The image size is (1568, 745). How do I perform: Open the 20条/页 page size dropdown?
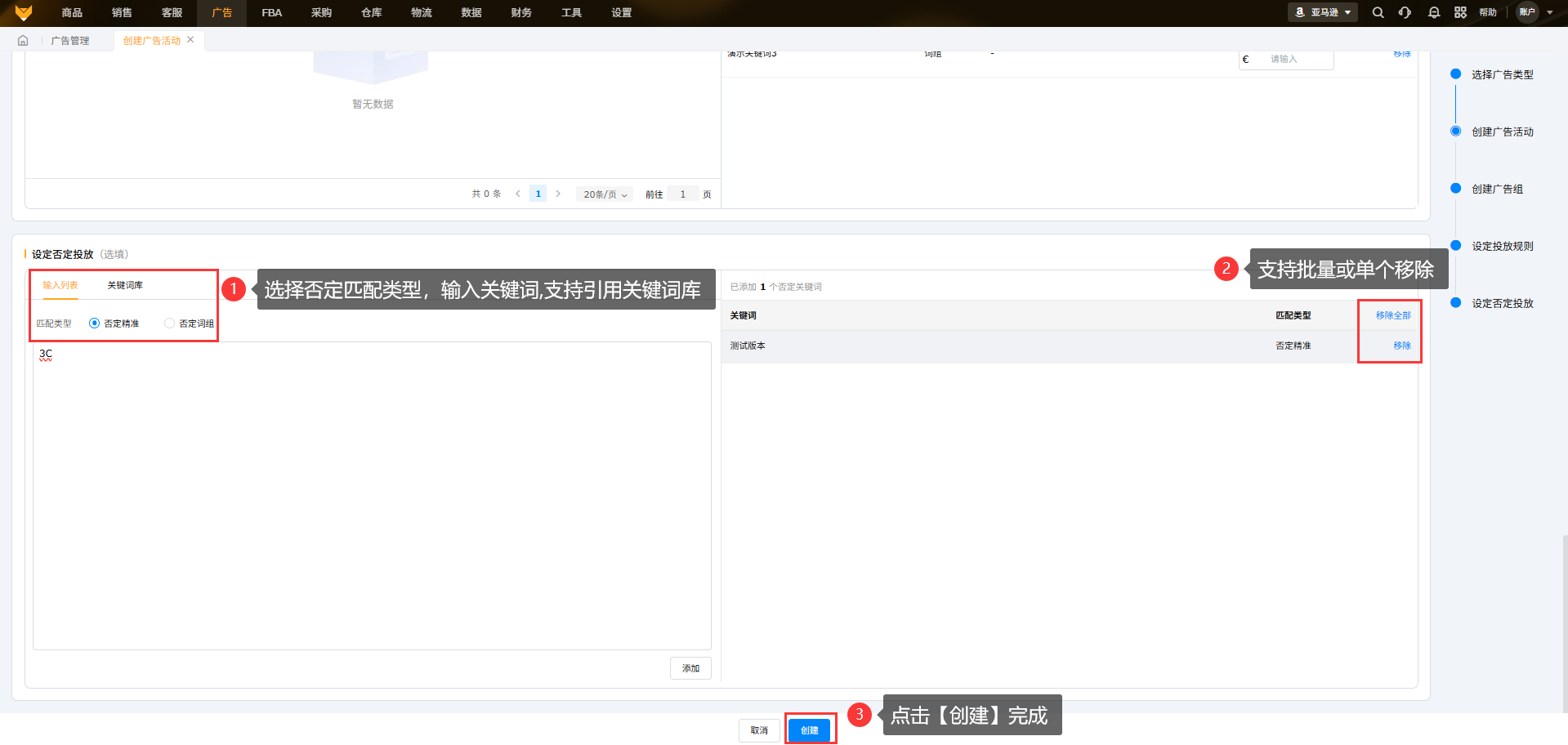click(605, 194)
